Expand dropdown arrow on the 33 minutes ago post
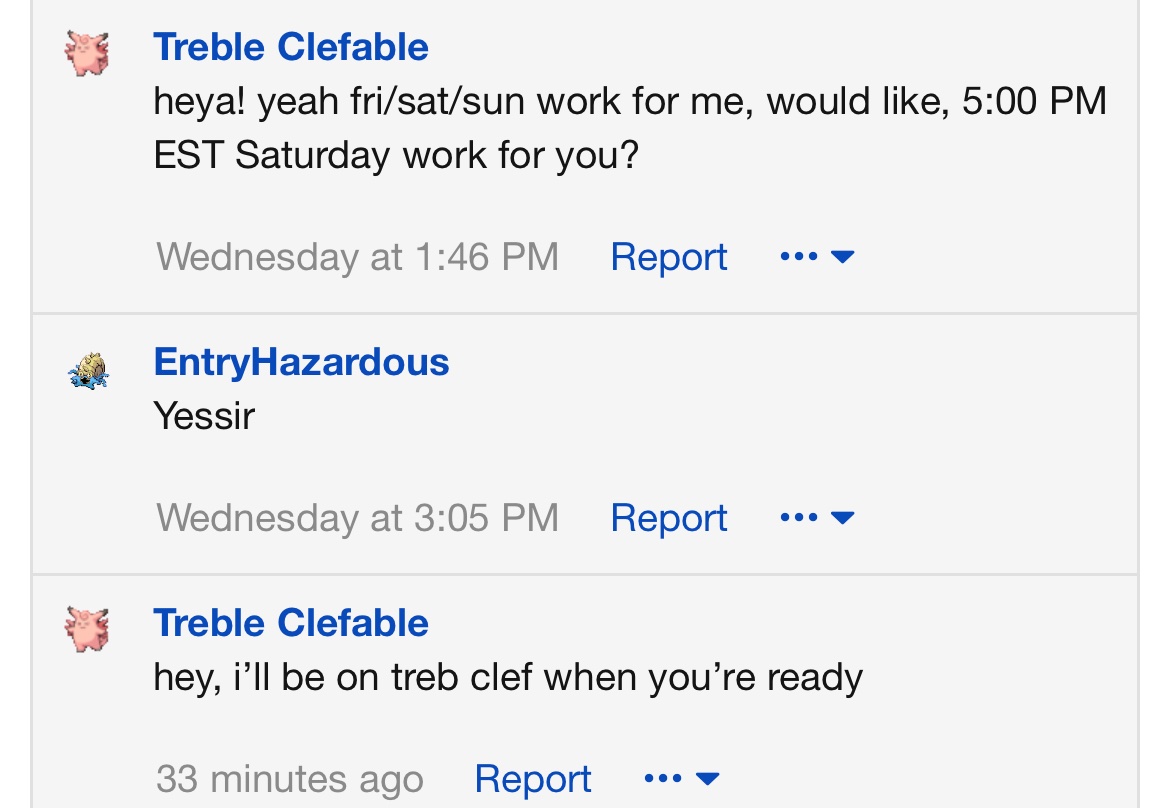Image resolution: width=1170 pixels, height=808 pixels. [707, 778]
